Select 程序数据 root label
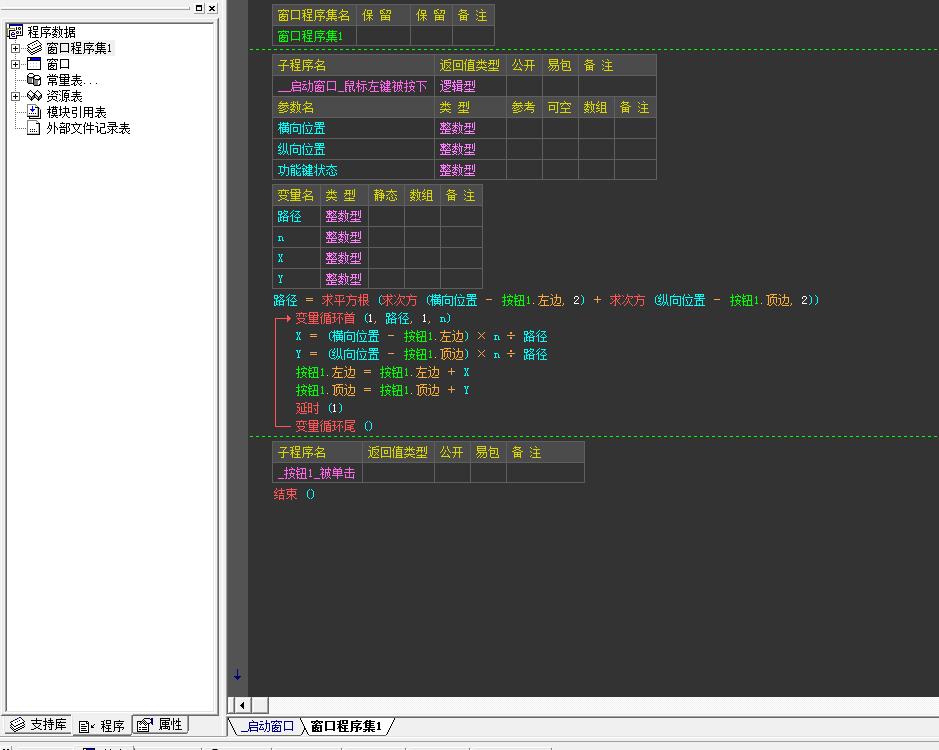 point(52,32)
